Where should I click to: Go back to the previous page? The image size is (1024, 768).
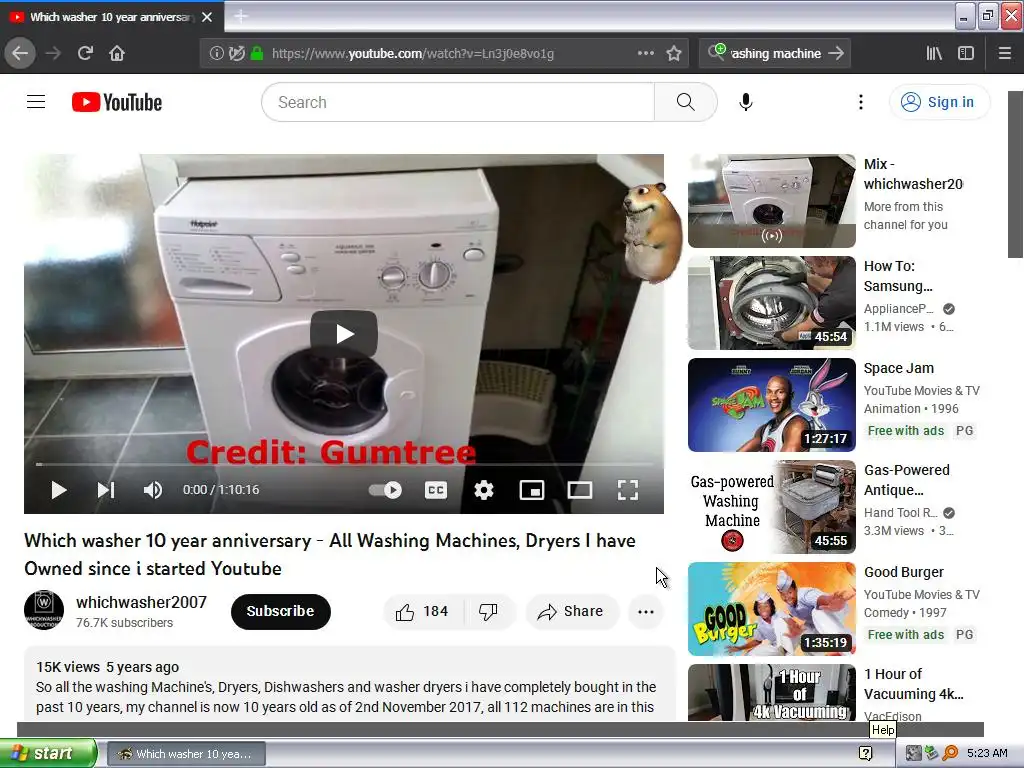[x=20, y=53]
